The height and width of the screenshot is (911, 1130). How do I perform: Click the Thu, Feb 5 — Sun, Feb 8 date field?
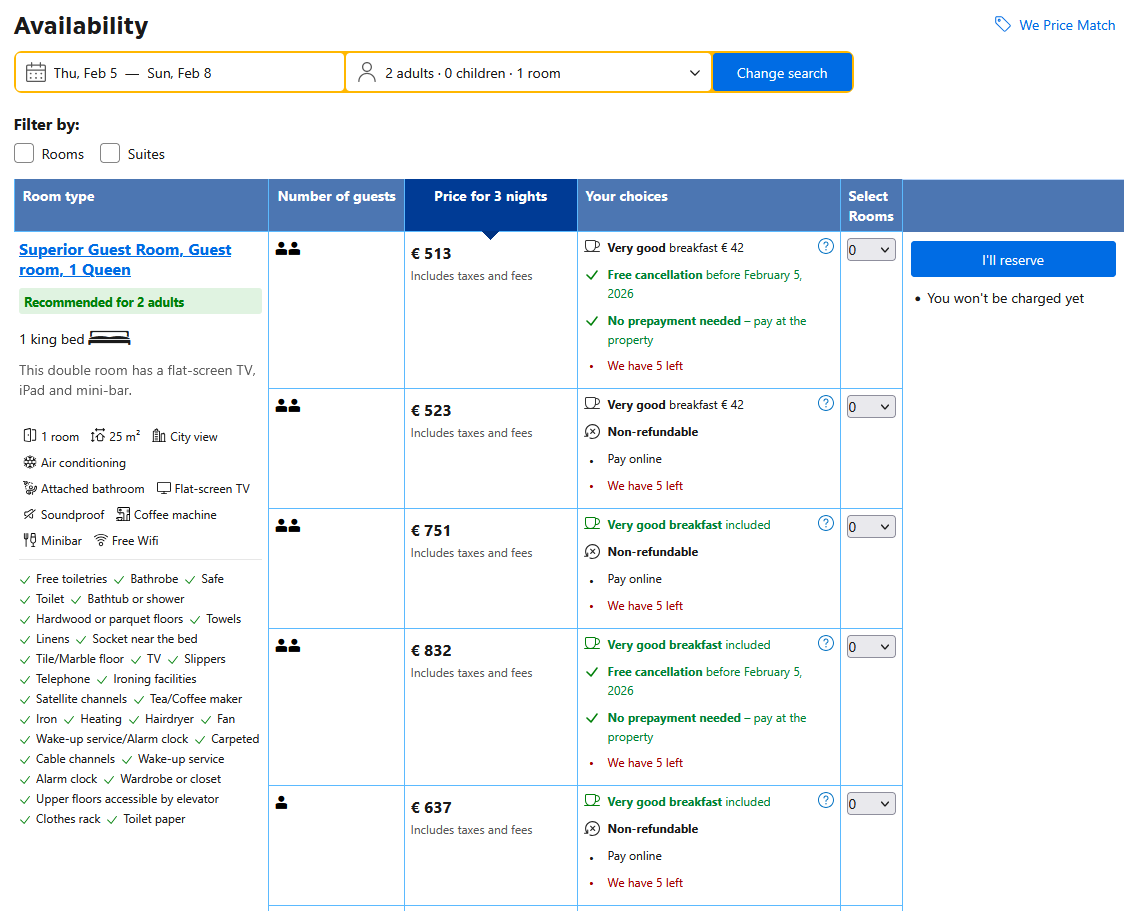click(x=180, y=73)
